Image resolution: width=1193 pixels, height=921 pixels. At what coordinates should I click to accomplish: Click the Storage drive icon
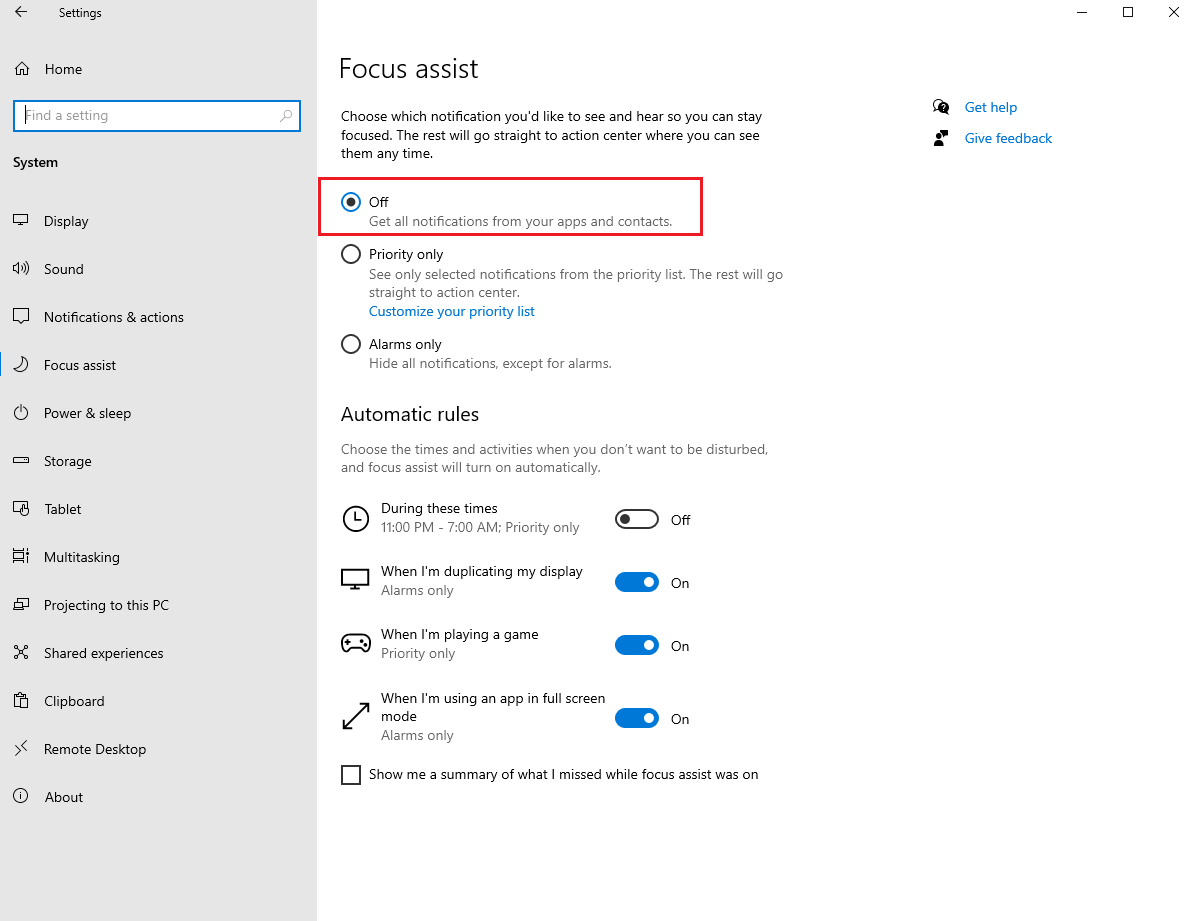21,460
